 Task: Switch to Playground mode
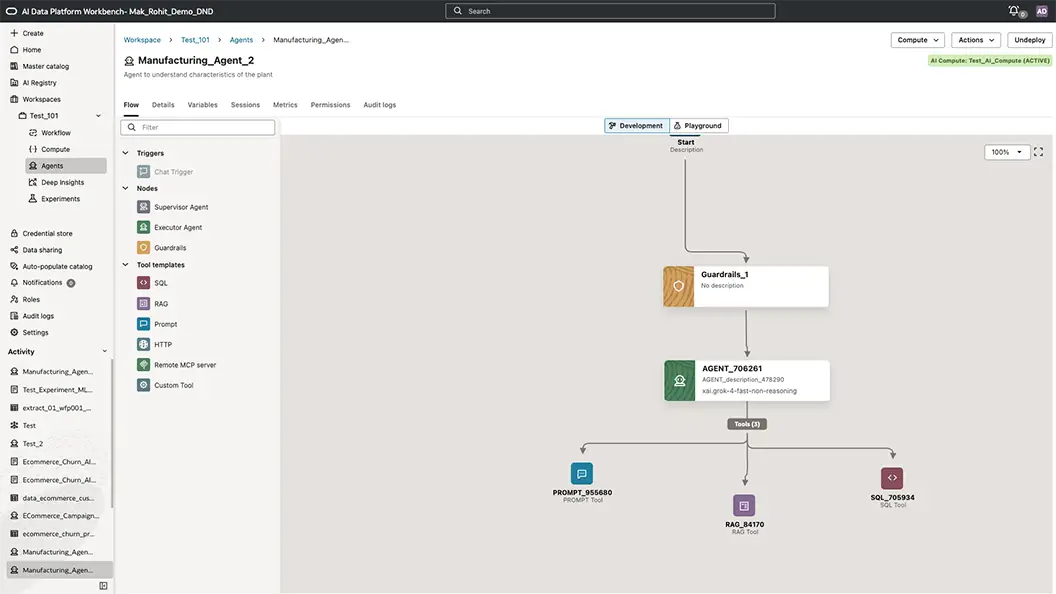(x=698, y=126)
